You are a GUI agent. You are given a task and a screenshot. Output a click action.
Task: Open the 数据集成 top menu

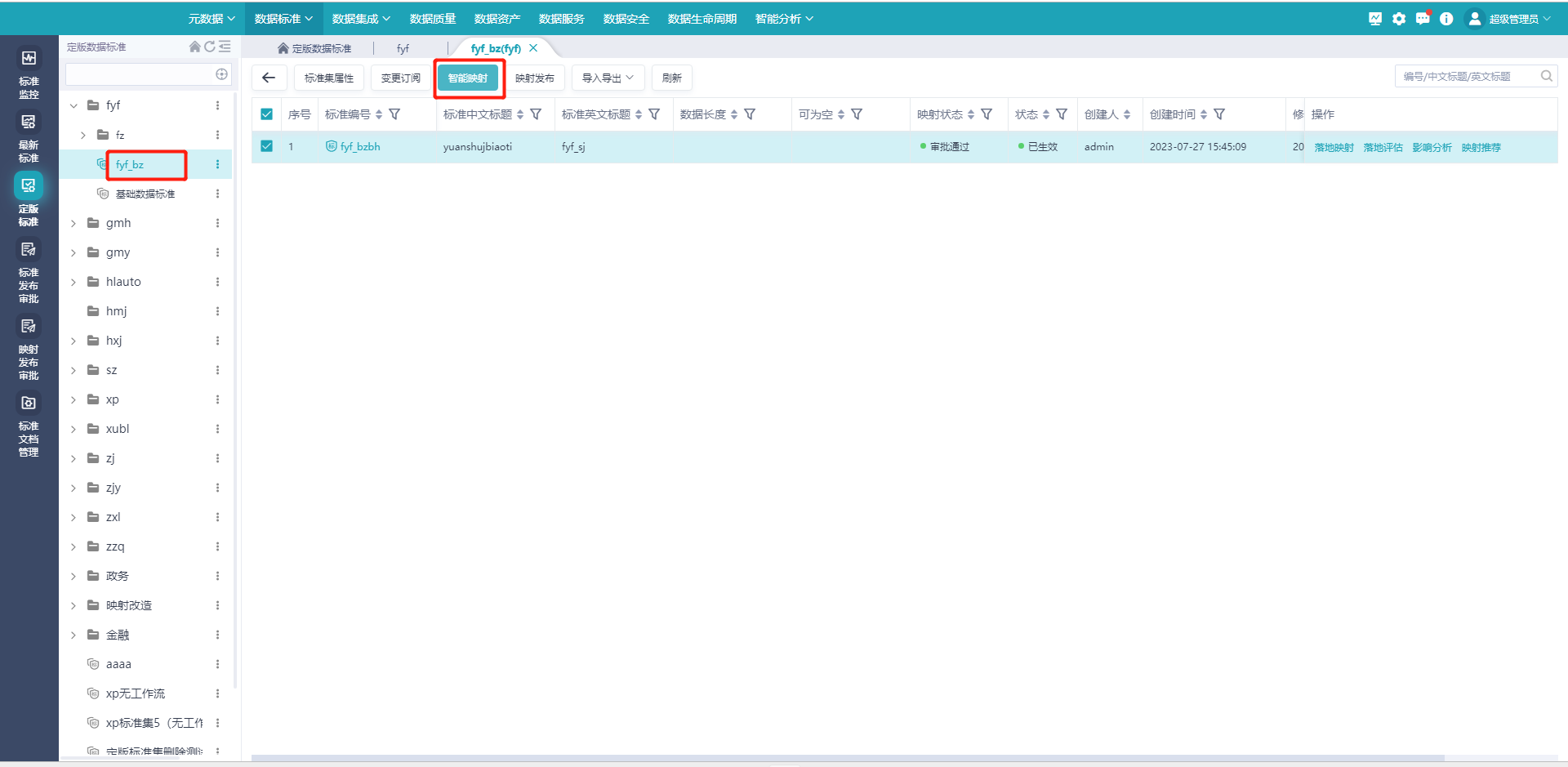pyautogui.click(x=361, y=19)
